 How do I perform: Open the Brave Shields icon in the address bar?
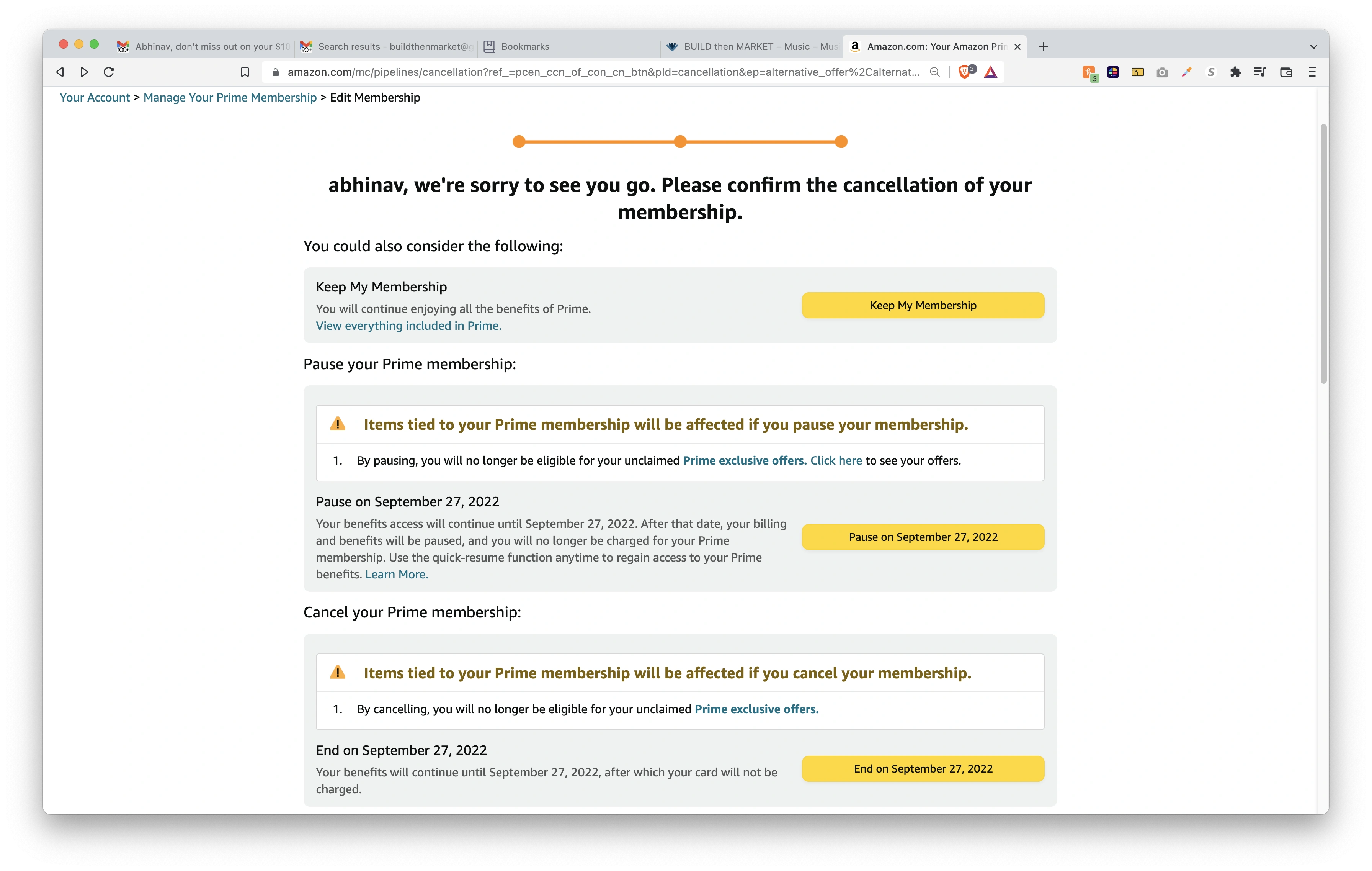click(x=965, y=72)
